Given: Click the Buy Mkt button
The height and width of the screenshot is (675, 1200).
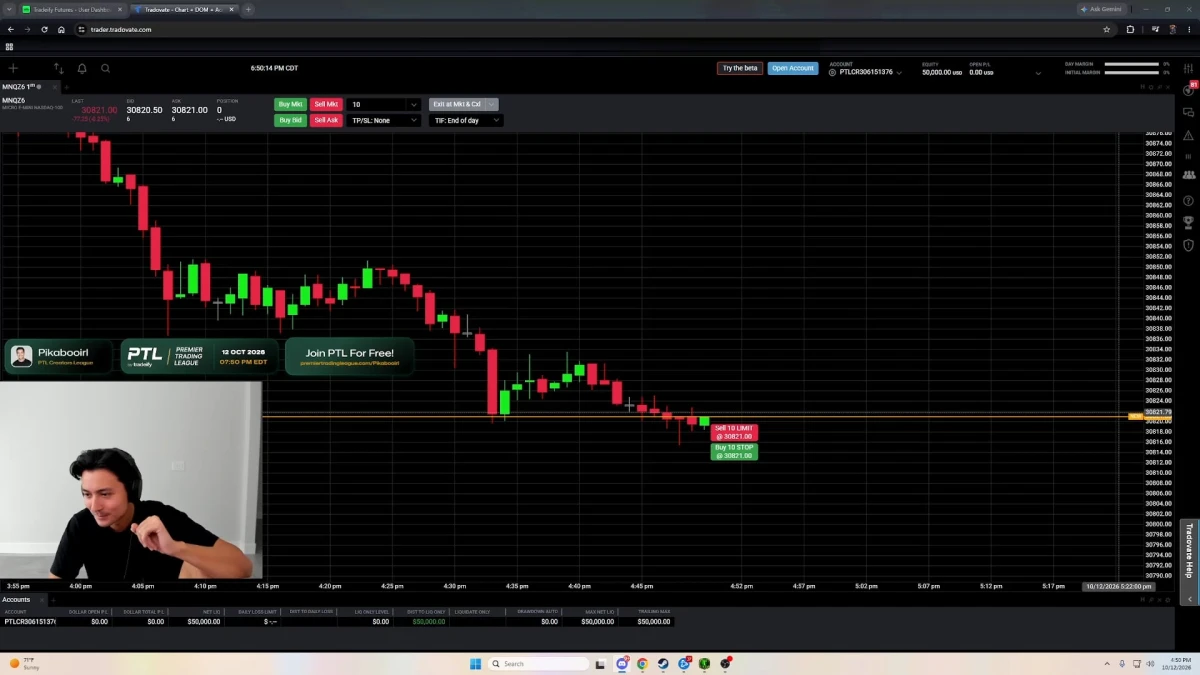Looking at the screenshot, I should [290, 104].
